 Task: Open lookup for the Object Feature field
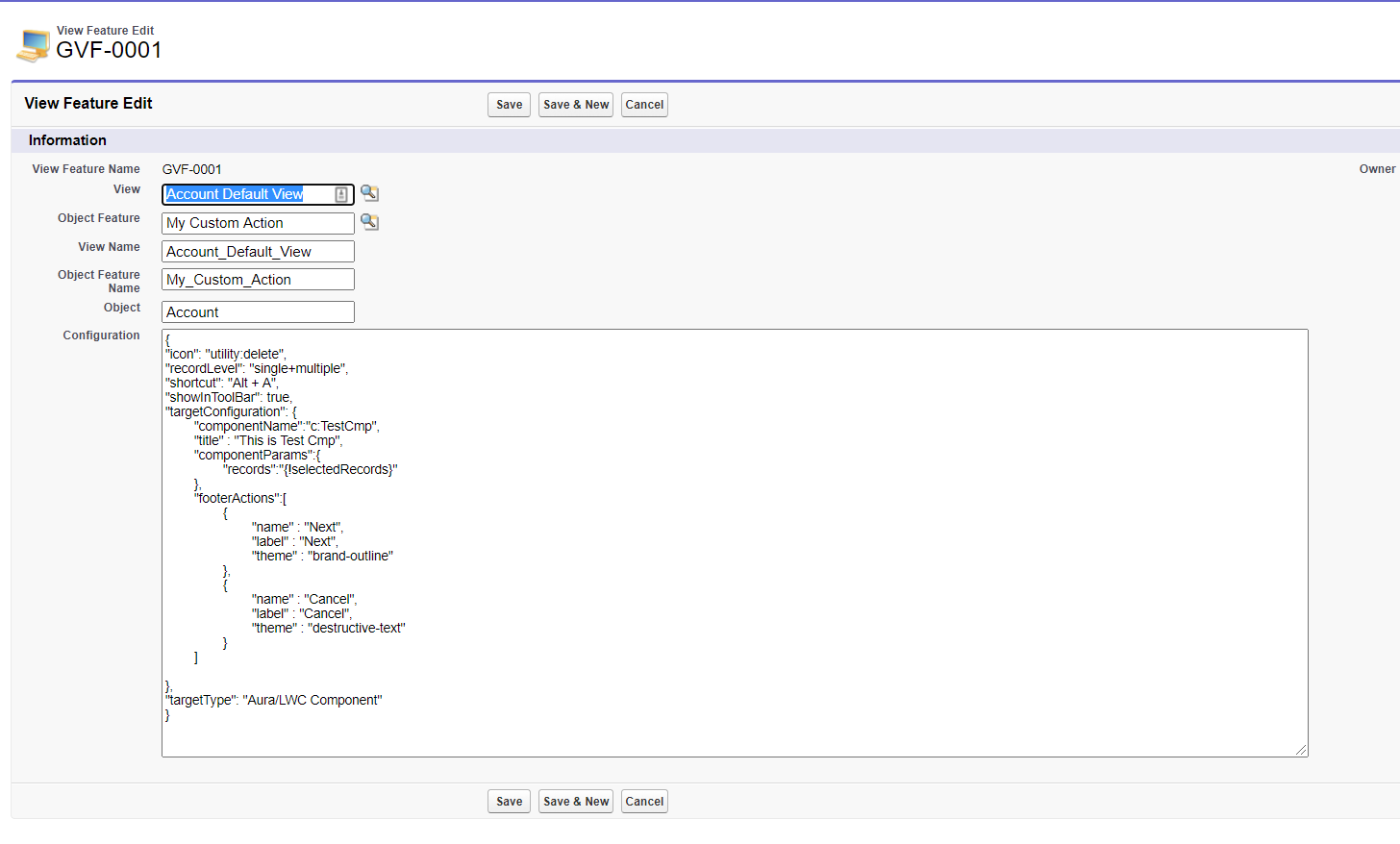369,222
